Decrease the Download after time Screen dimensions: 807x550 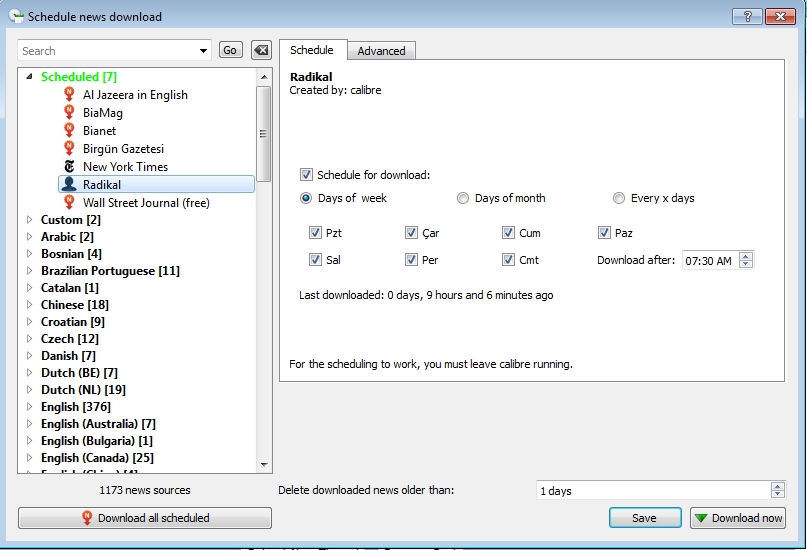pyautogui.click(x=746, y=264)
